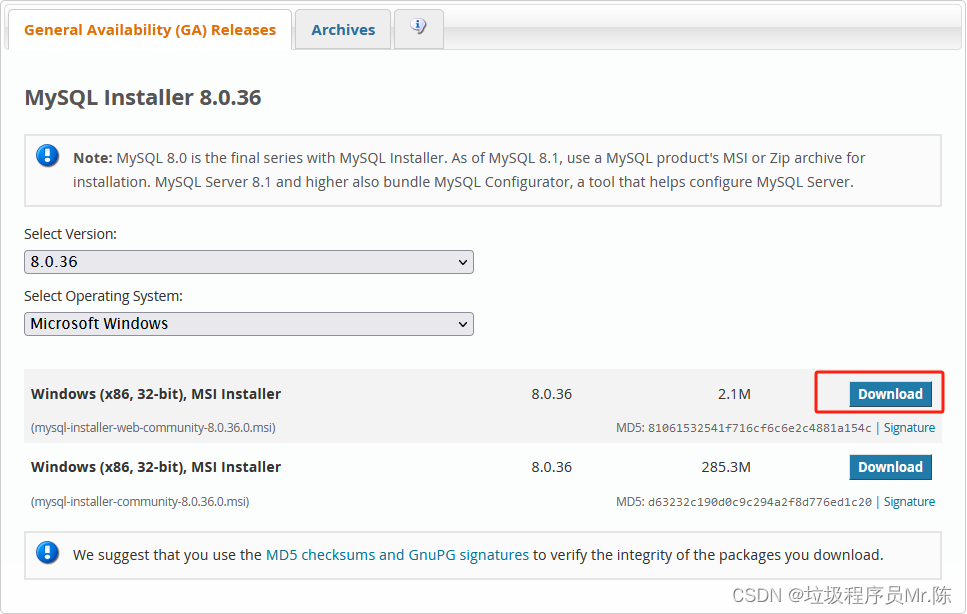This screenshot has width=967, height=614.
Task: Click version 8.0.36 in the 2.1M row
Action: pos(551,394)
